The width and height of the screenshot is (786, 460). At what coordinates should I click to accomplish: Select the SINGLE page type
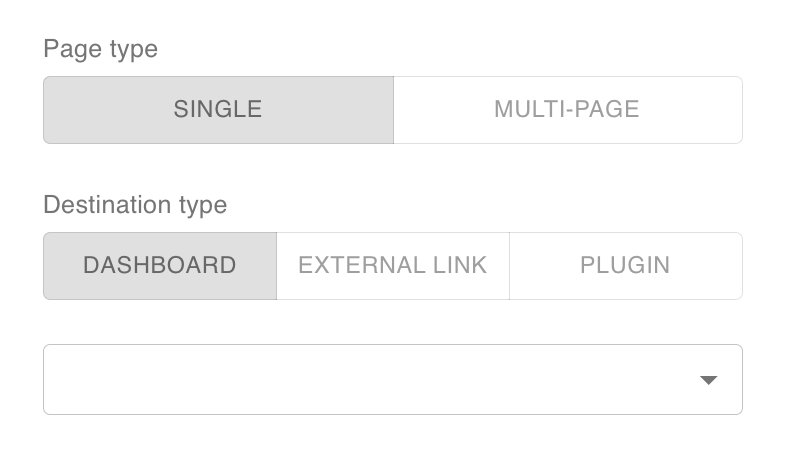(x=218, y=110)
